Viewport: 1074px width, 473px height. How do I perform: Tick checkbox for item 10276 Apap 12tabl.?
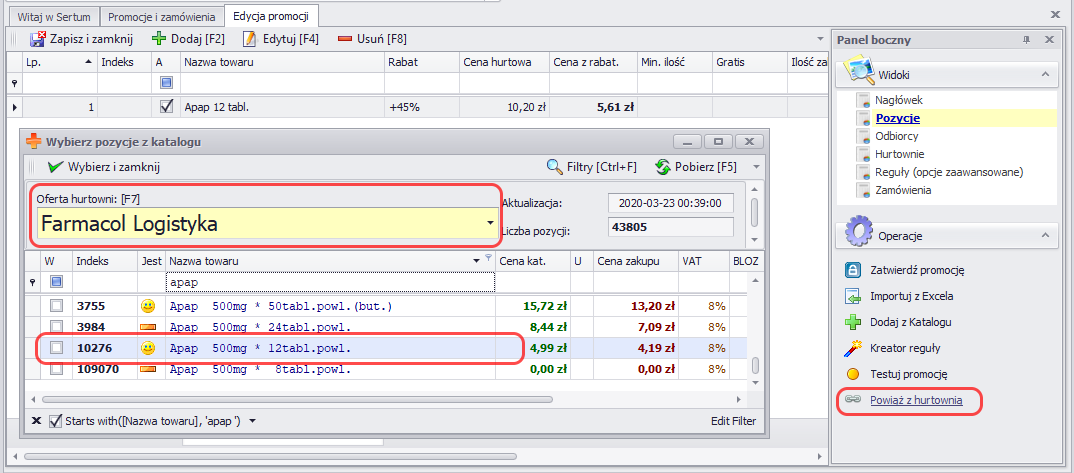click(x=57, y=348)
